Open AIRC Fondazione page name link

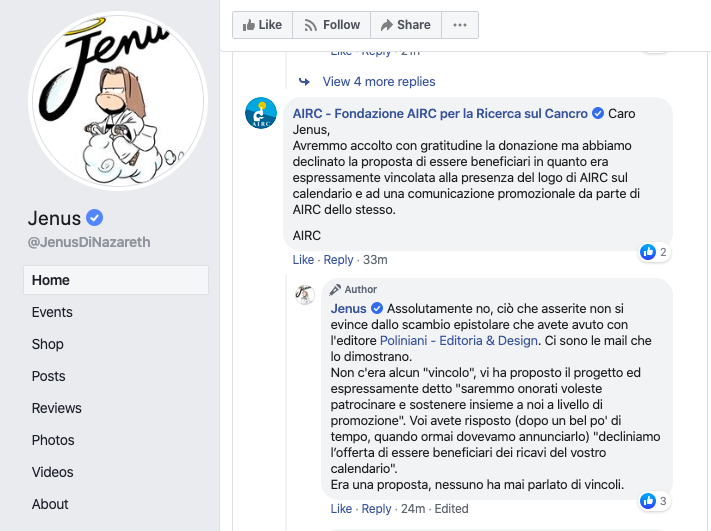click(x=440, y=113)
